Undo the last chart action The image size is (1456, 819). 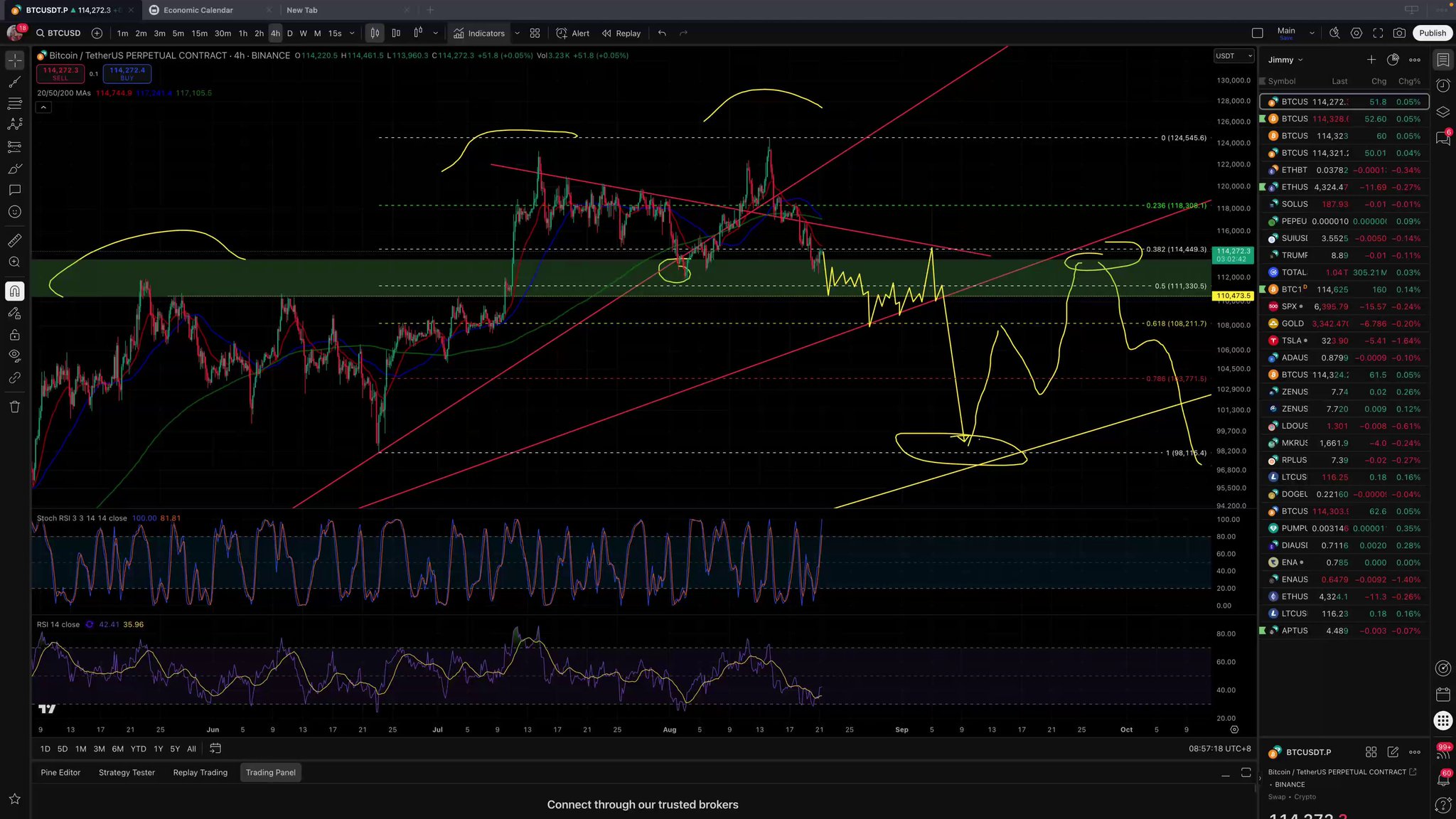(662, 33)
